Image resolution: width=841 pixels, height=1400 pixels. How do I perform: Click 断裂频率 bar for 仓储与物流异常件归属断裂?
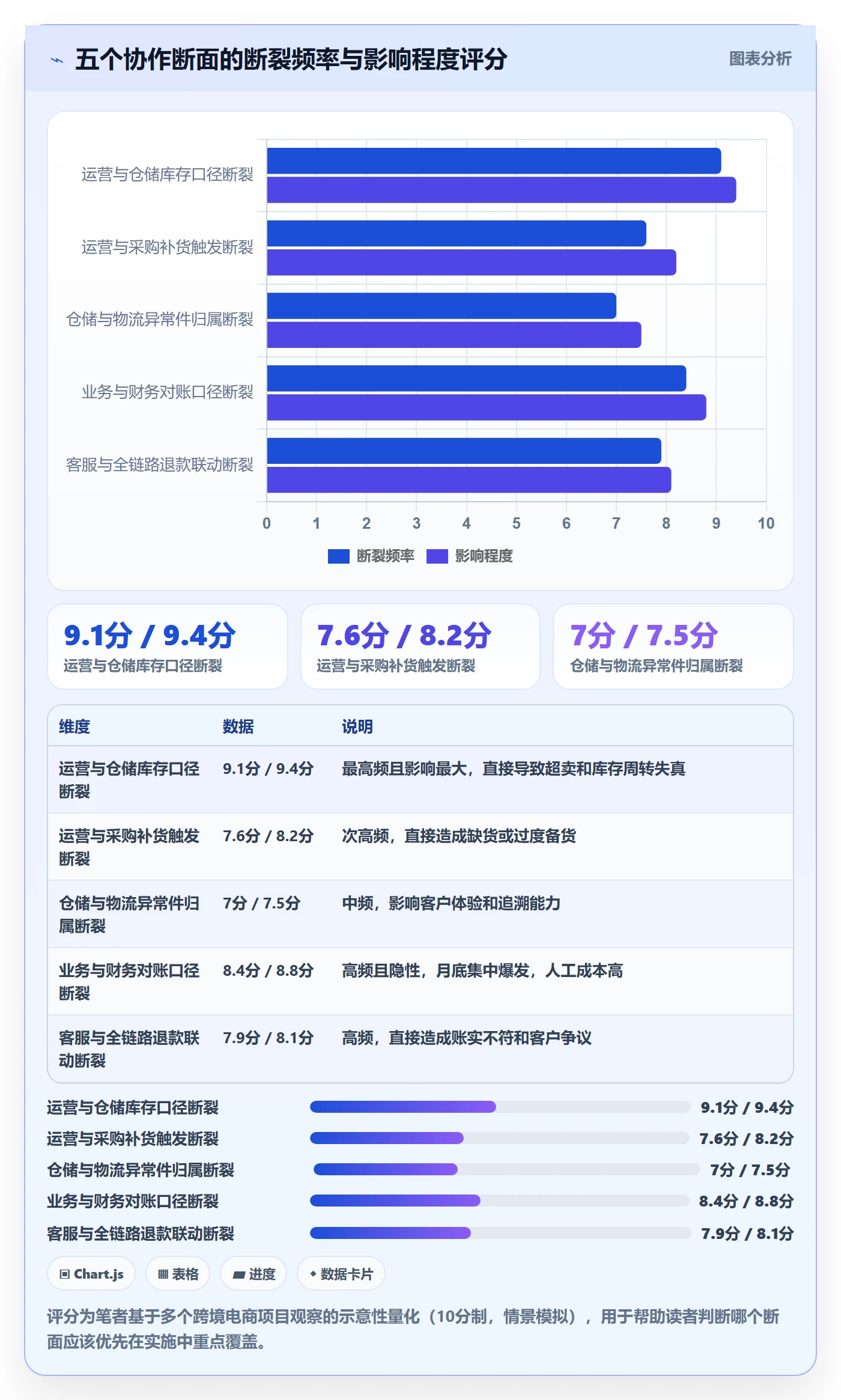click(442, 306)
